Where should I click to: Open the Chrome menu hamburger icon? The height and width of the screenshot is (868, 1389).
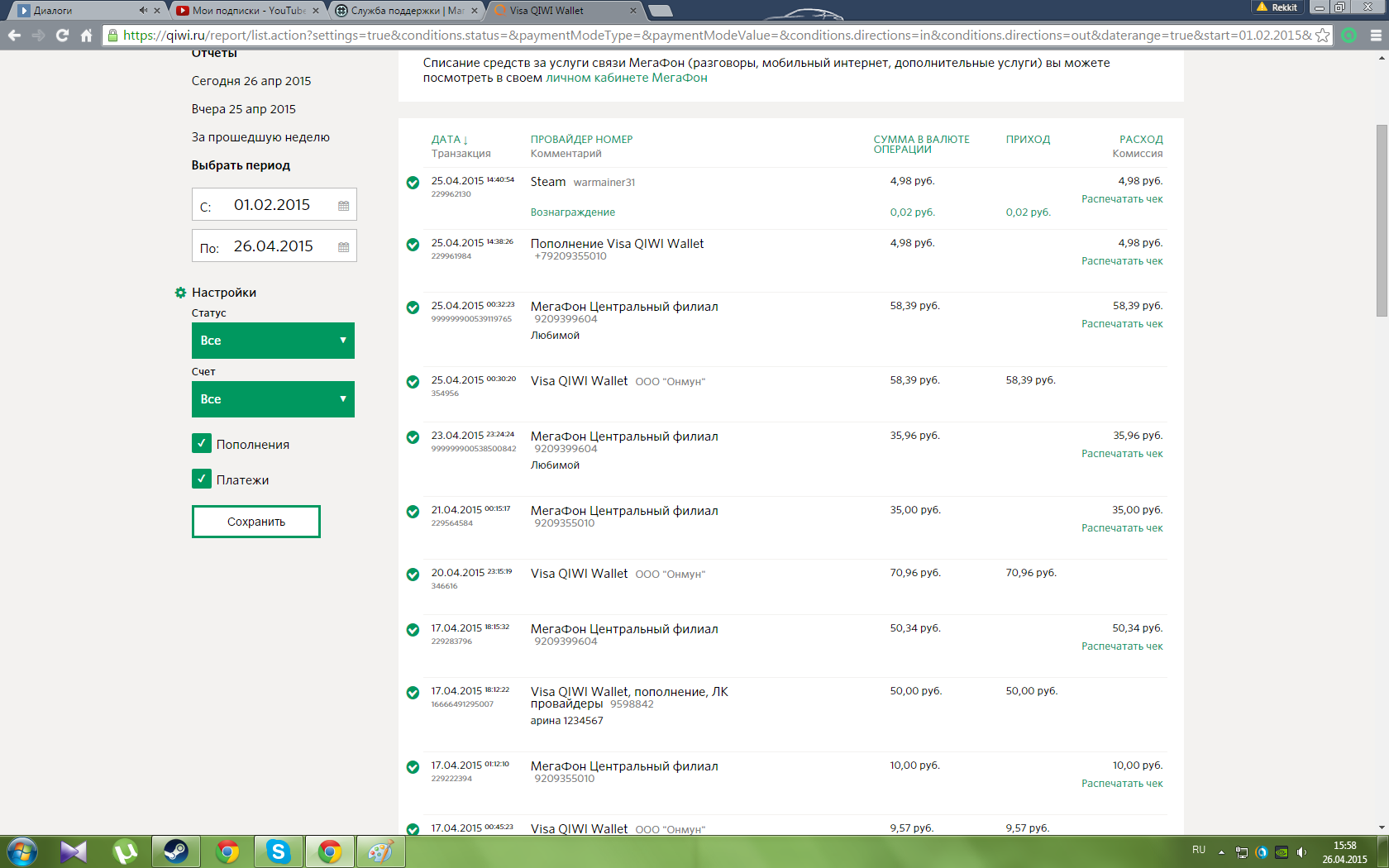click(1376, 36)
